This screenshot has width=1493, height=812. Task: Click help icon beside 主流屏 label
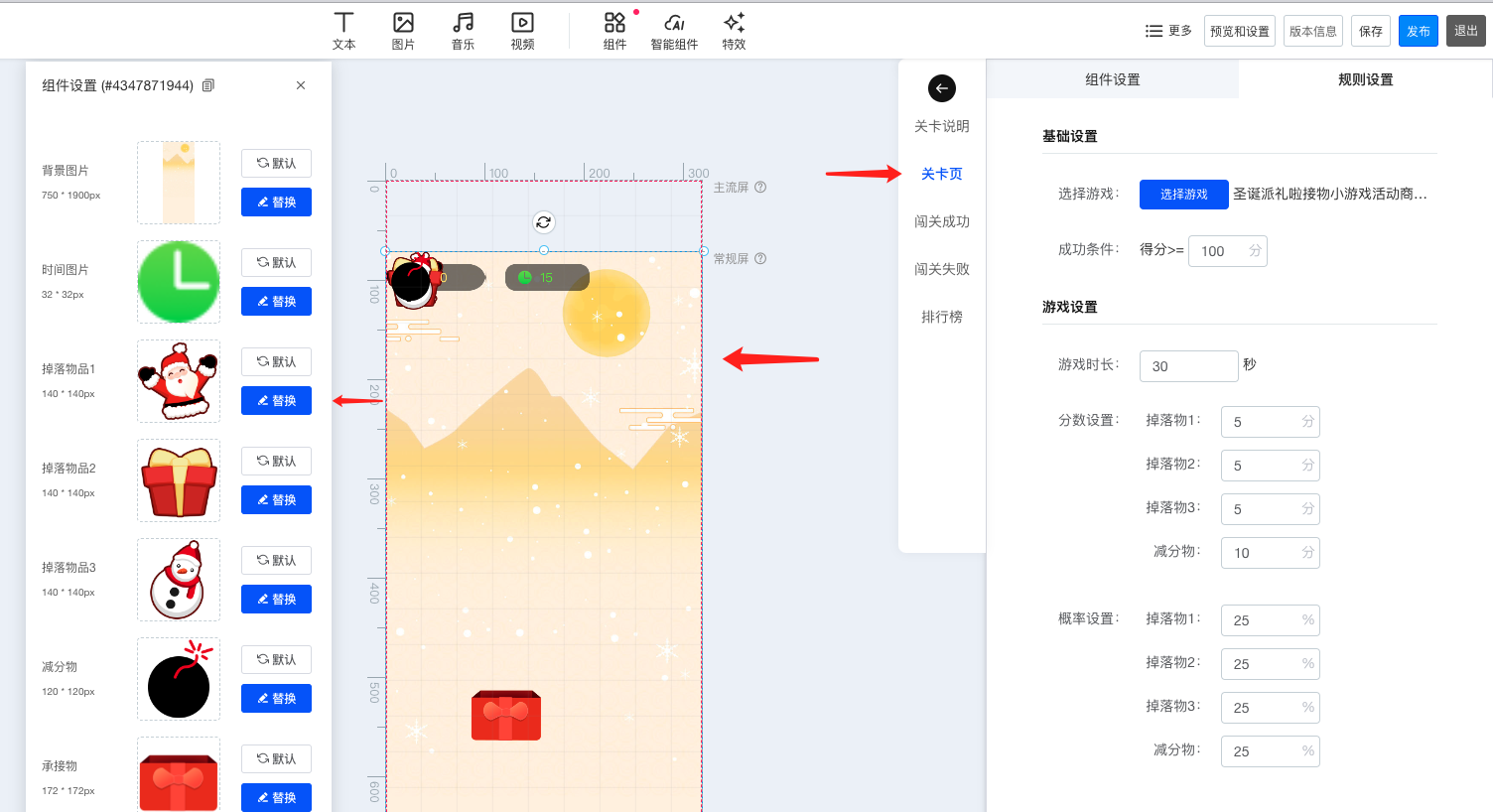(x=760, y=187)
